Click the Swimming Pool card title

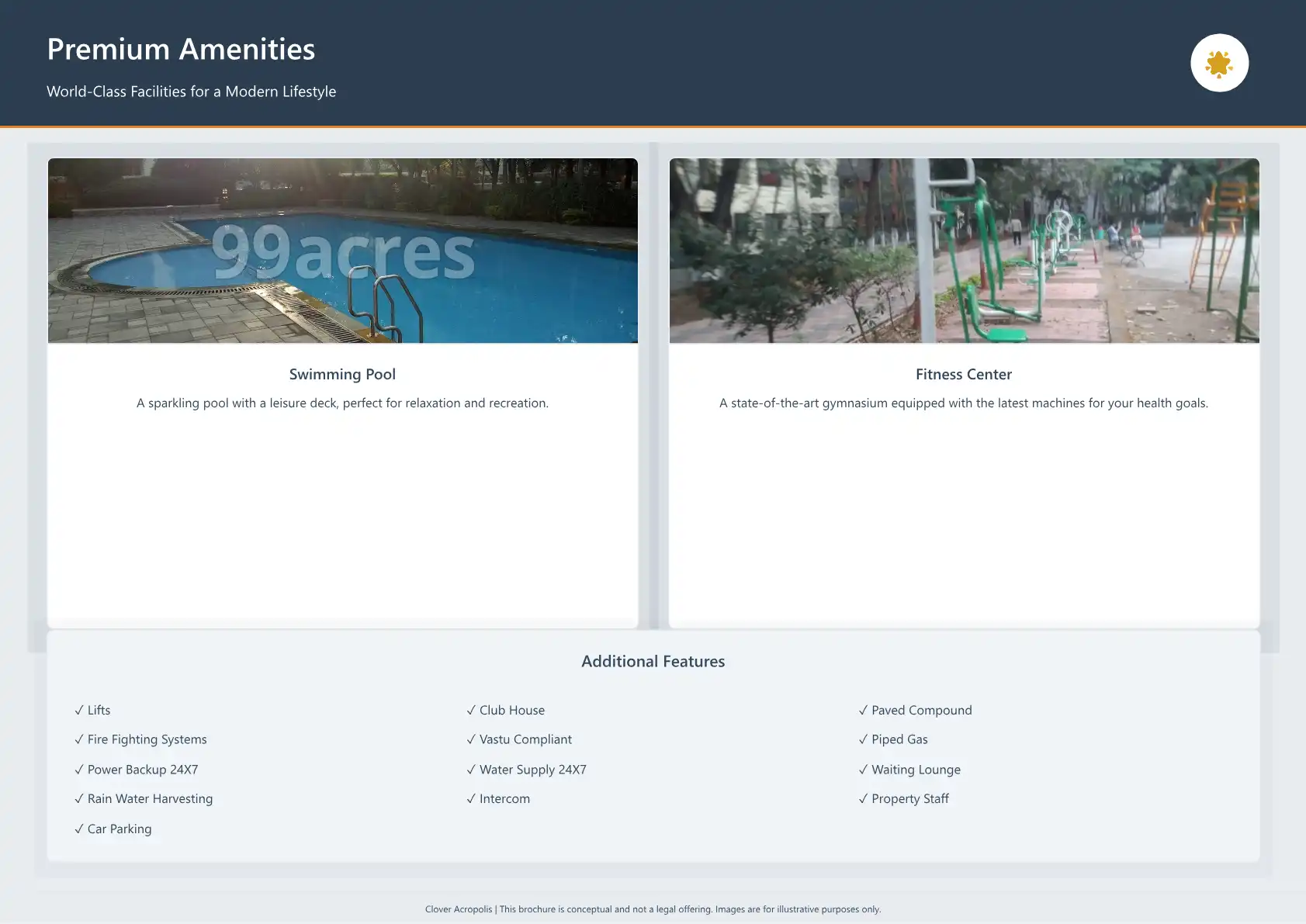[342, 374]
